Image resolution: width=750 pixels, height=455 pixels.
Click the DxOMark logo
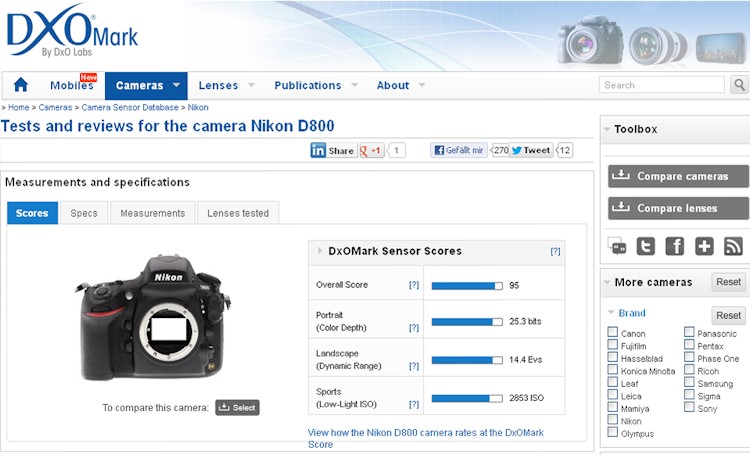click(72, 32)
